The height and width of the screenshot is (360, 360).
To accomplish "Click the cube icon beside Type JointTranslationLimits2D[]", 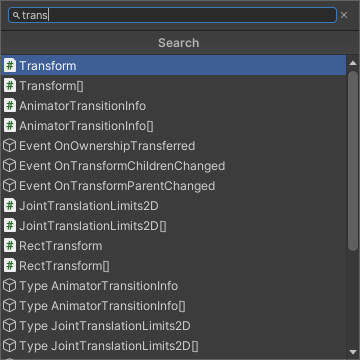I will tap(10, 346).
